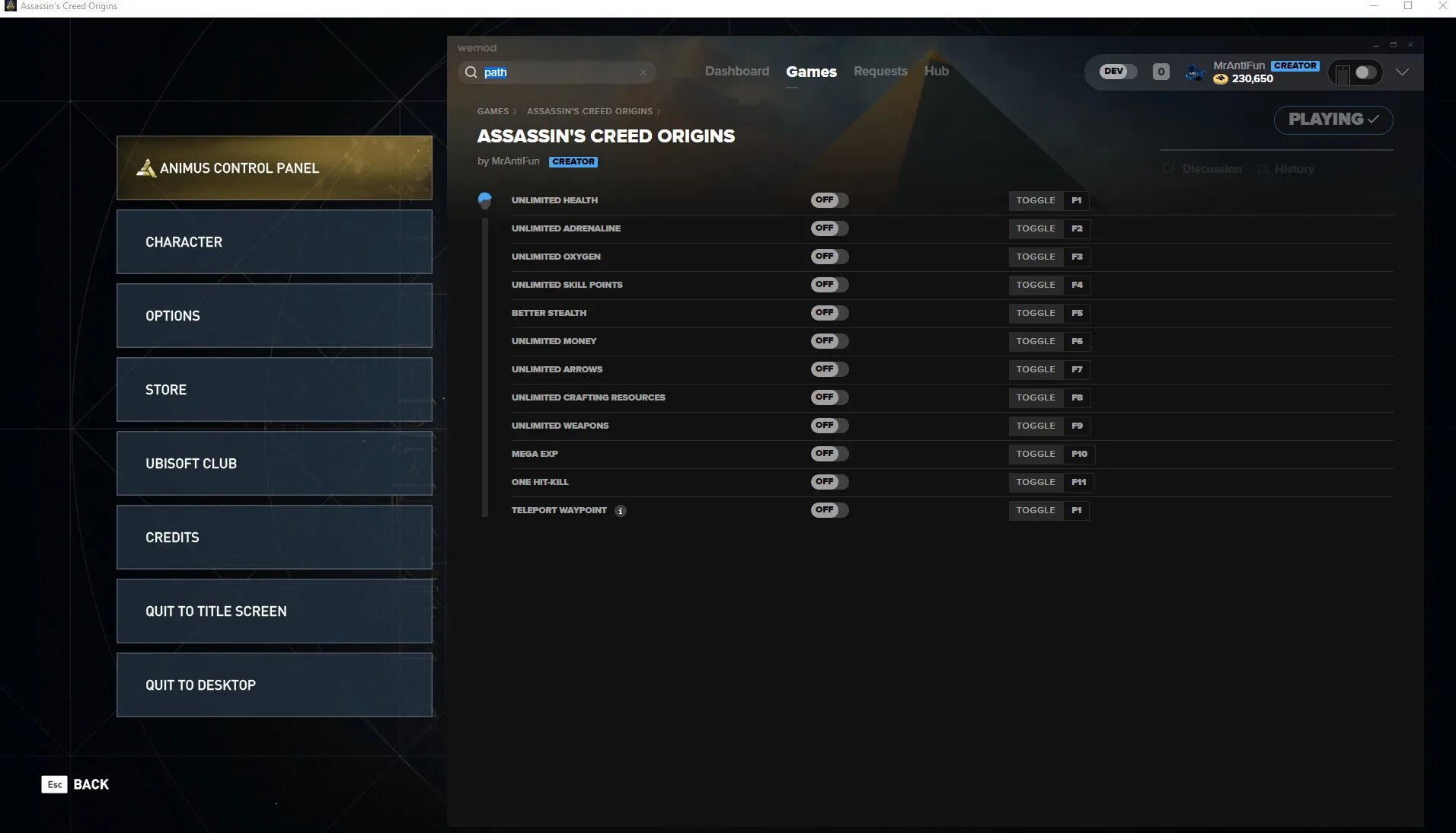This screenshot has width=1456, height=833.
Task: Turn on Unlimited Money
Action: click(829, 341)
